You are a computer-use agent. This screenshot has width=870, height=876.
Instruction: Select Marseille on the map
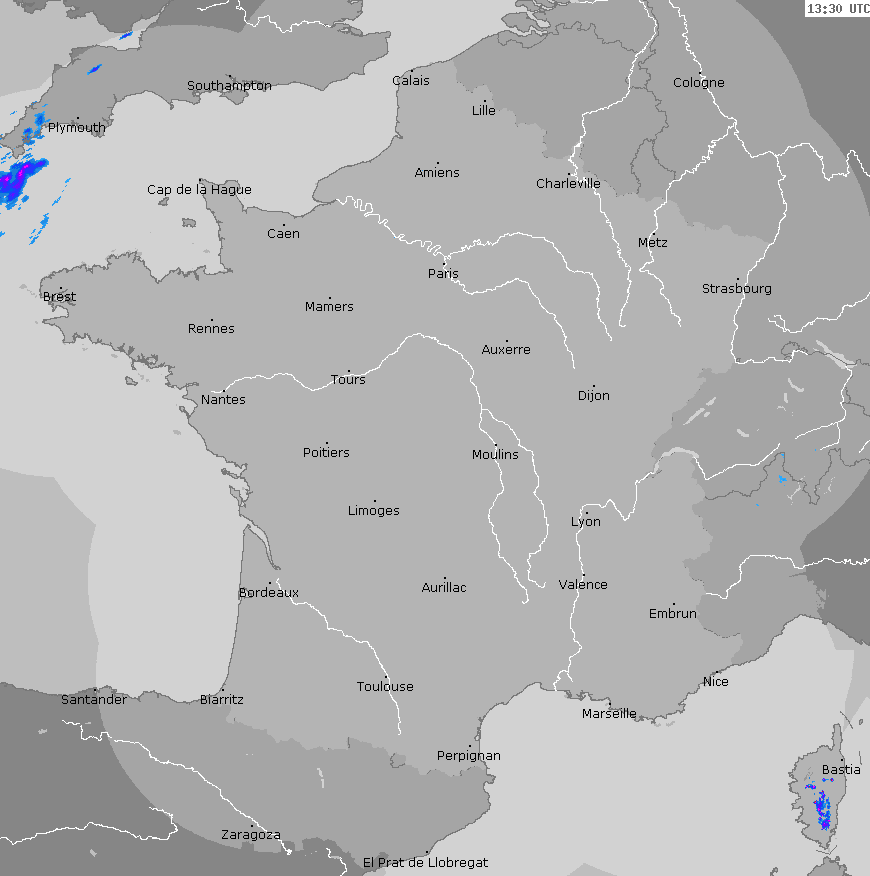pos(609,713)
